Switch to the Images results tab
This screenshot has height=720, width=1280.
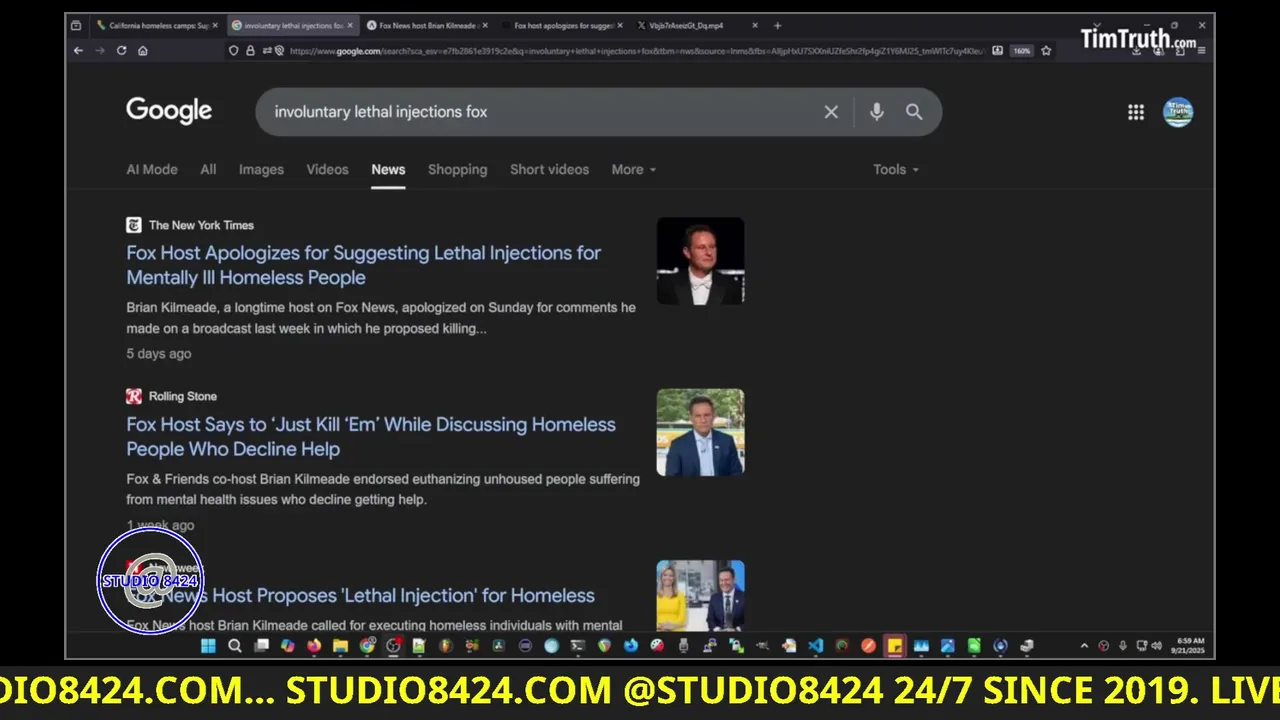point(261,169)
